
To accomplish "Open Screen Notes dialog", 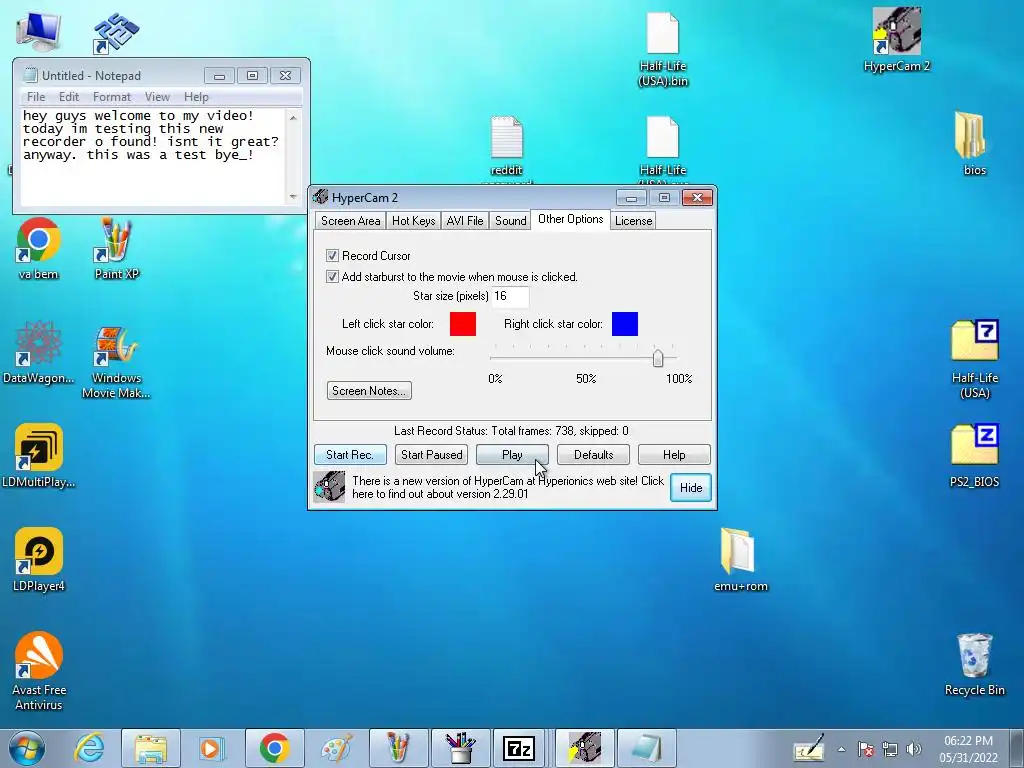I will [369, 391].
